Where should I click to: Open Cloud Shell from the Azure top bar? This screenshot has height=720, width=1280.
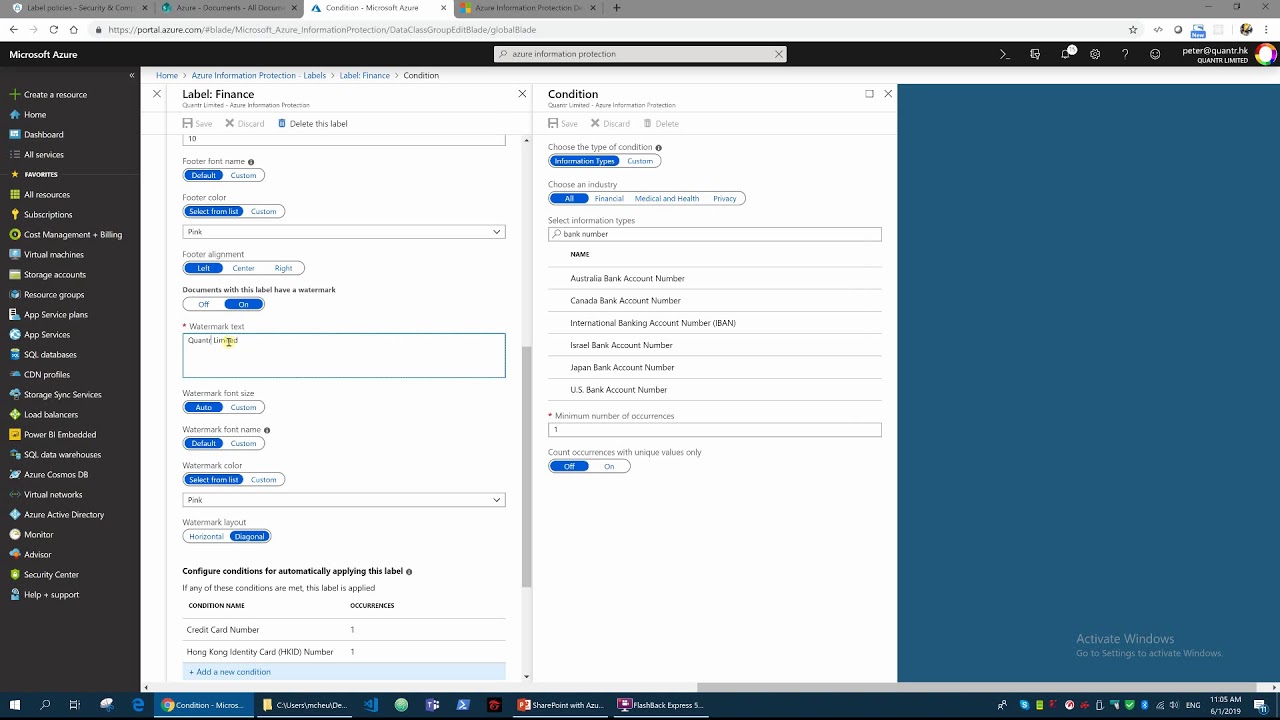[1004, 54]
